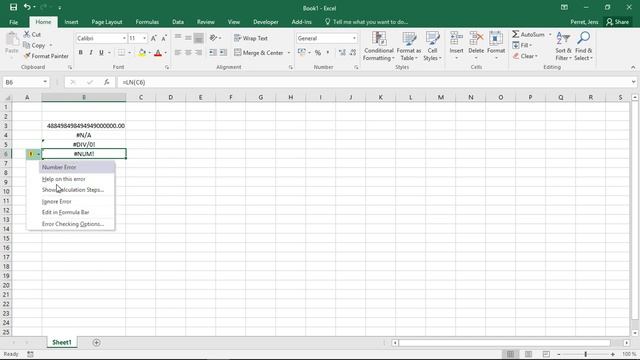Adjust the zoom slider
This screenshot has width=640, height=360.
(x=585, y=354)
